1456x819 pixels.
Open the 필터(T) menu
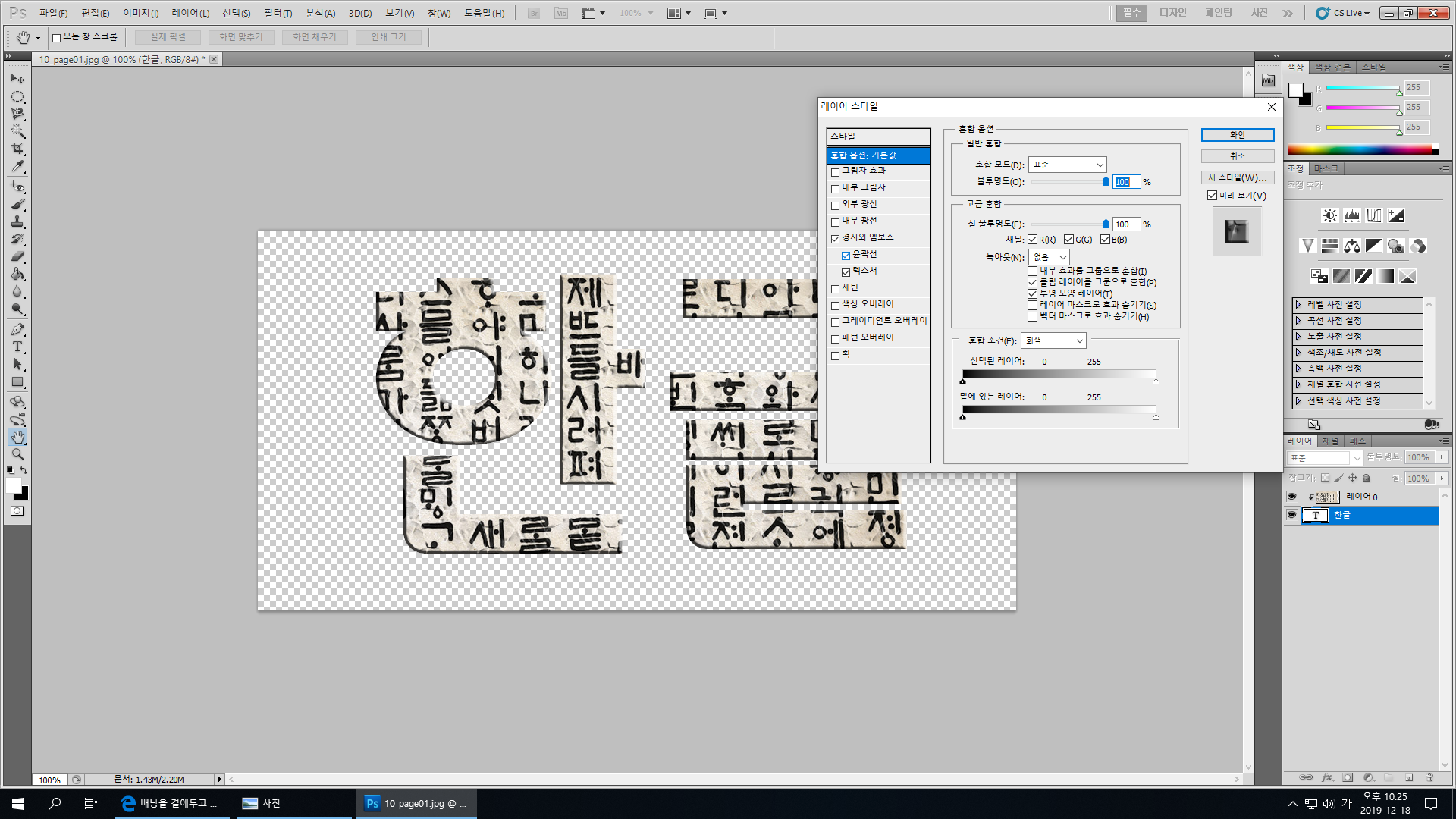pyautogui.click(x=278, y=13)
